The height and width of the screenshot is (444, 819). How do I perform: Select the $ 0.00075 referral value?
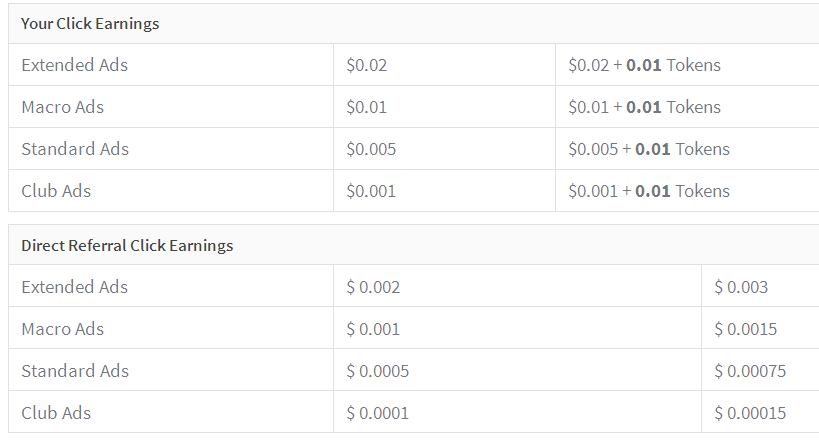click(x=750, y=372)
